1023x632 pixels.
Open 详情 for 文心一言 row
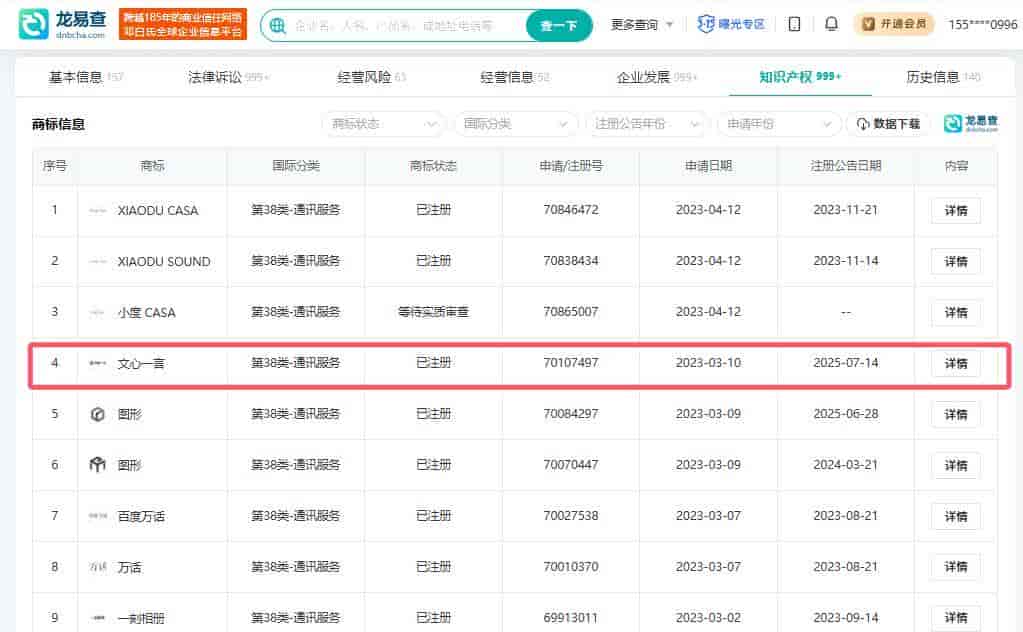coord(956,363)
